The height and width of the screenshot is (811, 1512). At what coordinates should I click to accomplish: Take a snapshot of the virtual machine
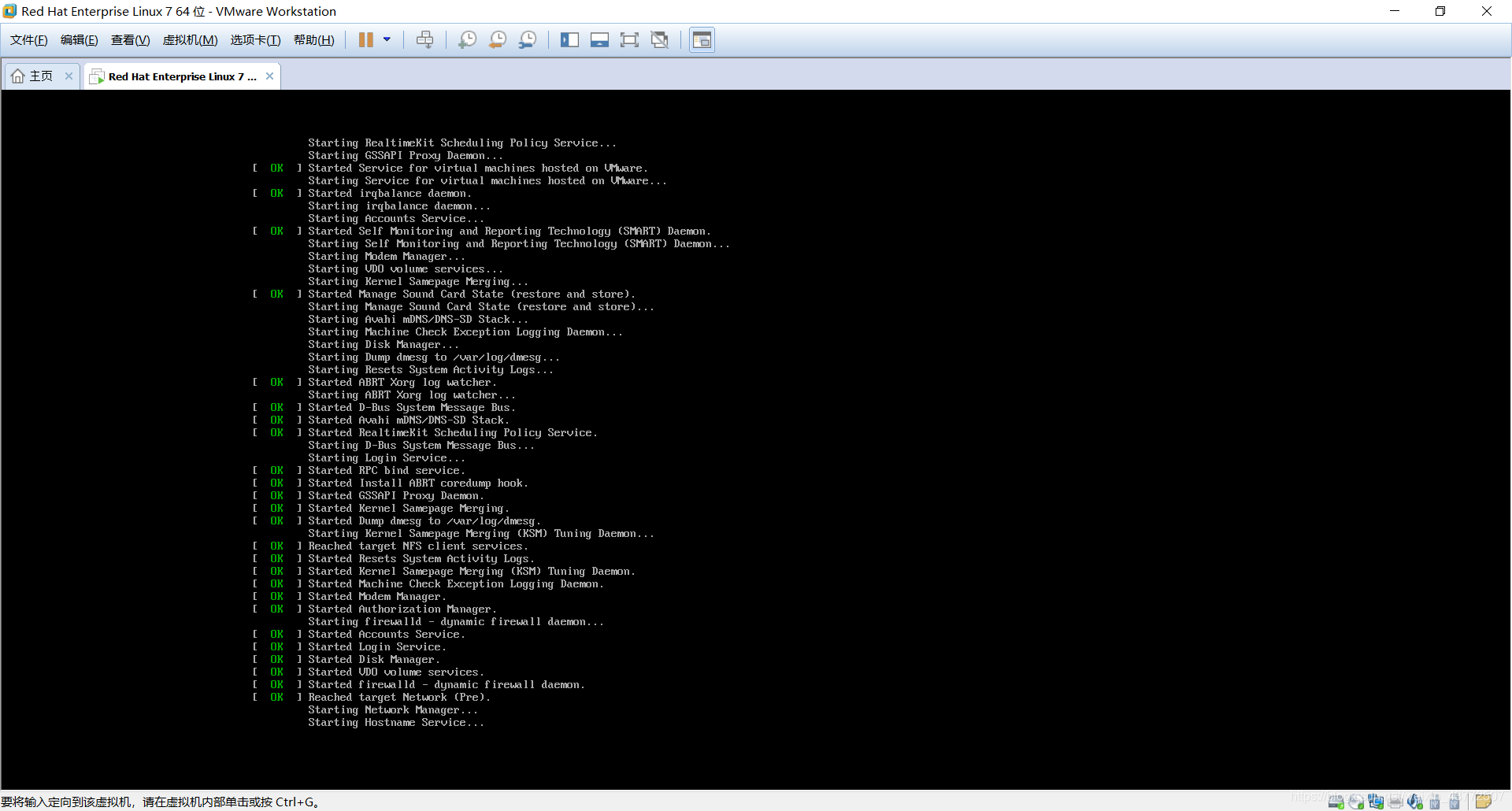(x=468, y=40)
